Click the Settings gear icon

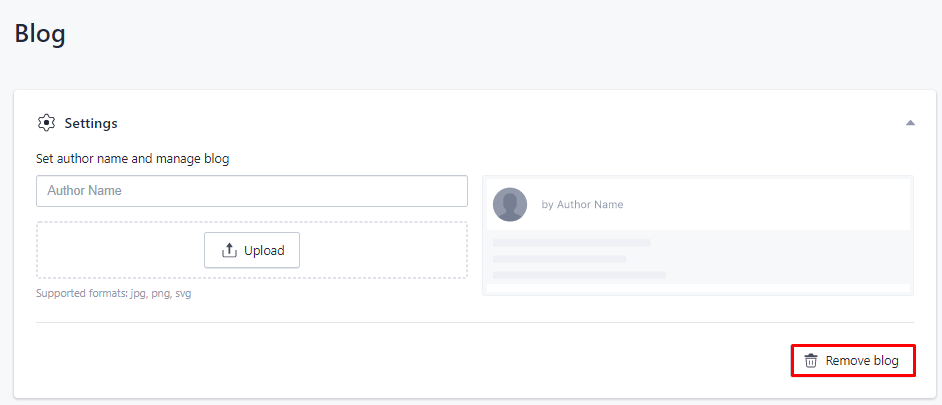coord(46,123)
